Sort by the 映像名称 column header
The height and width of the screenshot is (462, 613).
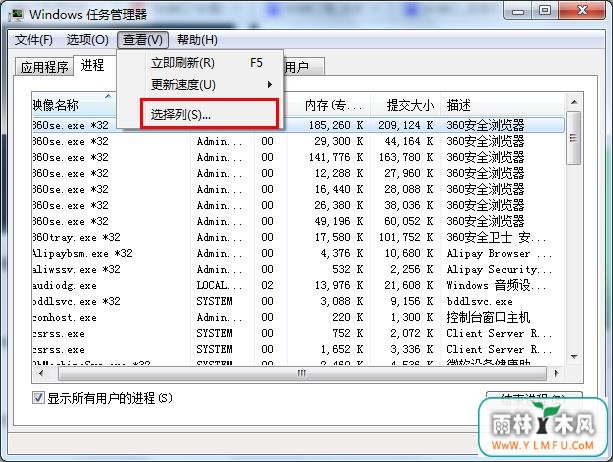click(x=73, y=105)
